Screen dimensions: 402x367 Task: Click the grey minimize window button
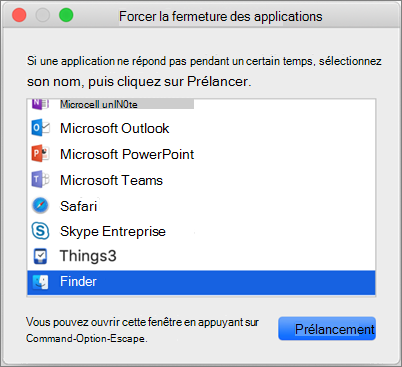[43, 15]
